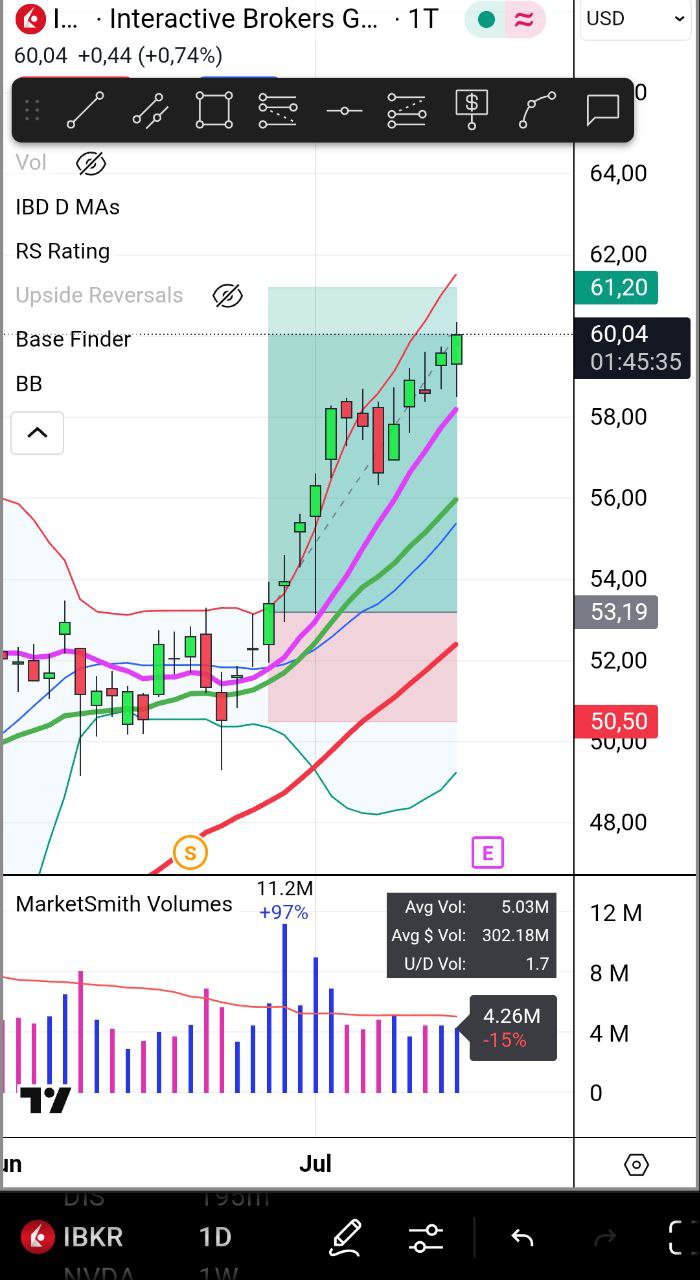
Task: Select the long position dollar tool
Action: click(471, 110)
